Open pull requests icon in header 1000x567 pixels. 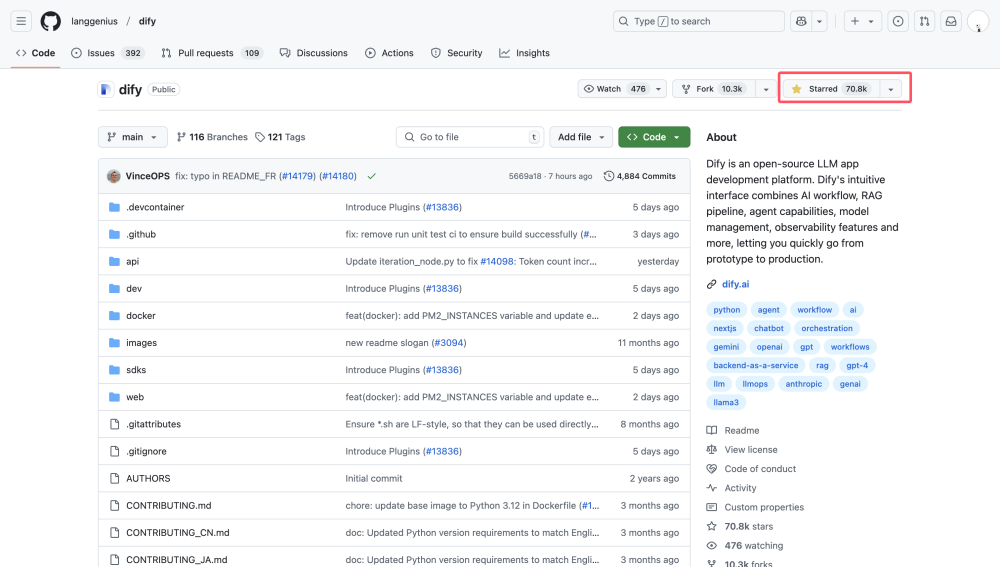pos(924,21)
